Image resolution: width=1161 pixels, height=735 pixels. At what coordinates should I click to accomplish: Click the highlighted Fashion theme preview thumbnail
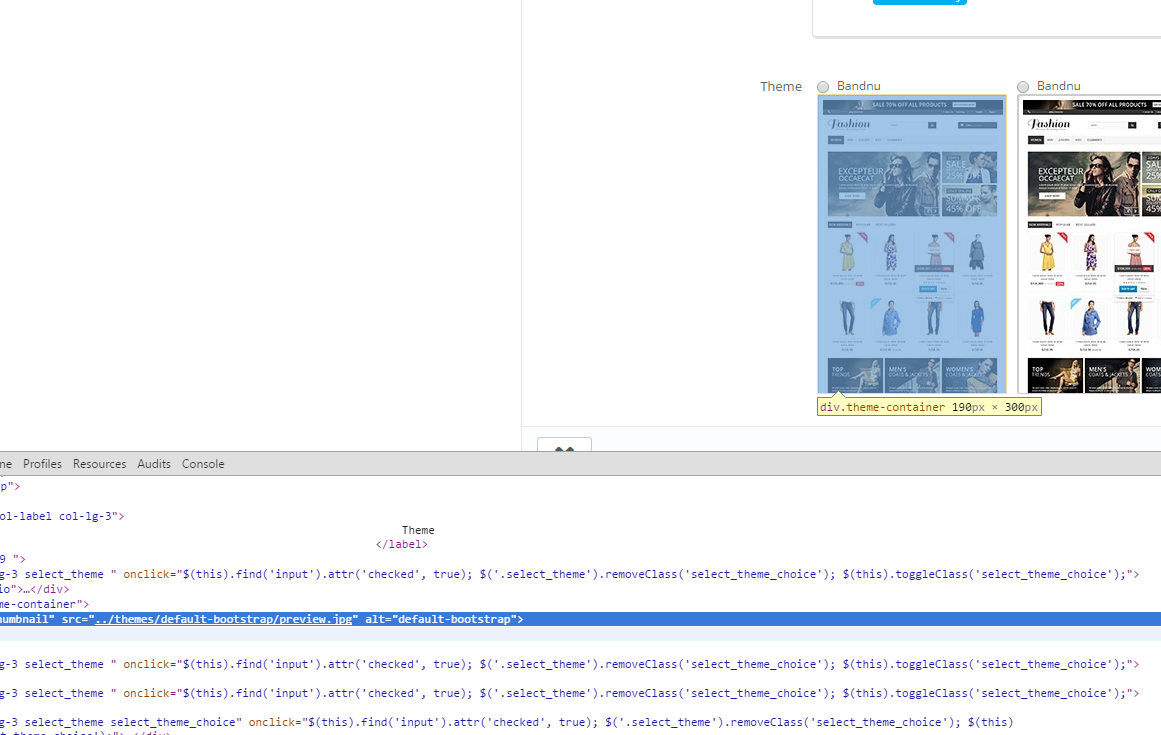(x=912, y=245)
